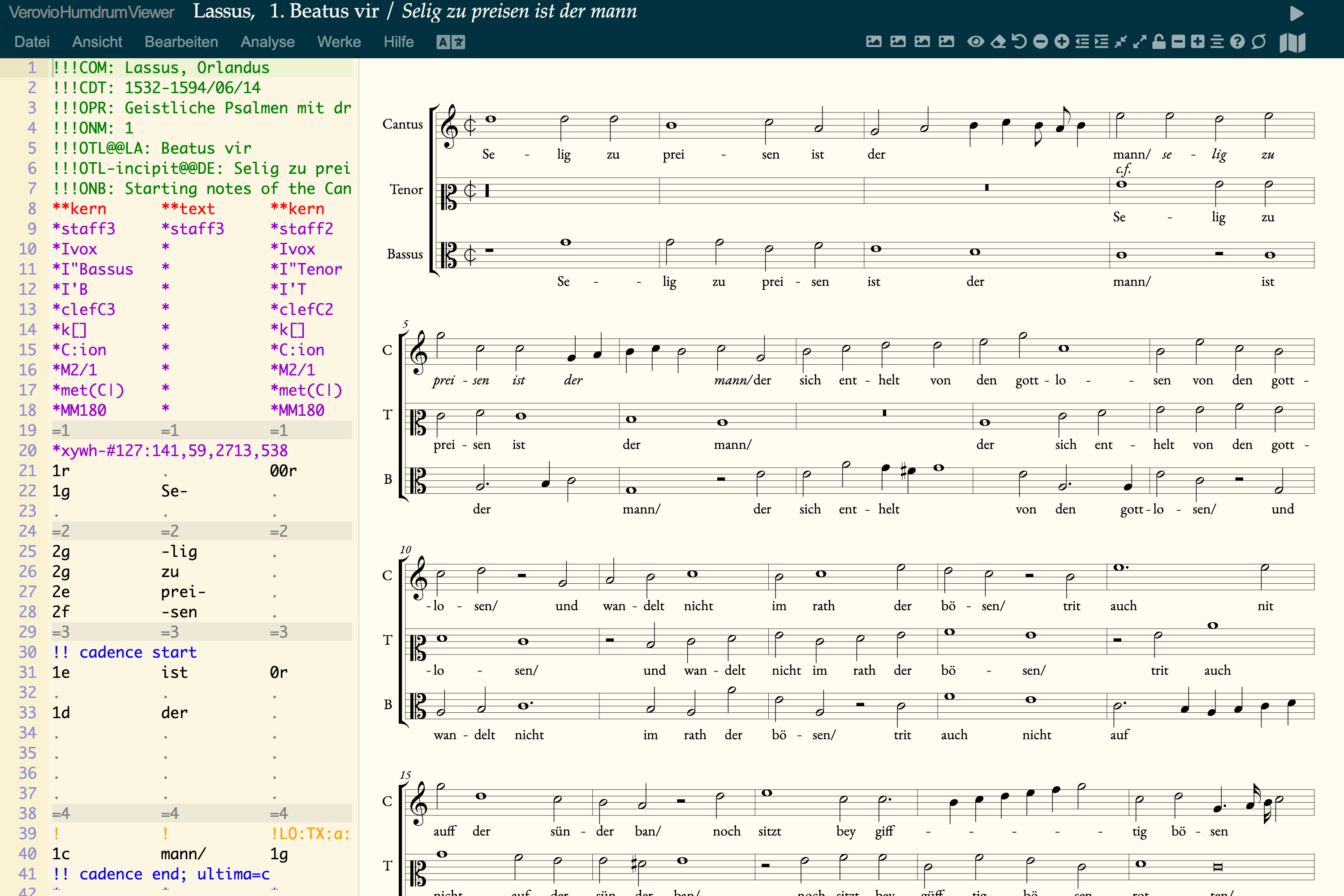Viewport: 1344px width, 896px height.
Task: Click the round plus zoom-in icon
Action: point(1062,42)
